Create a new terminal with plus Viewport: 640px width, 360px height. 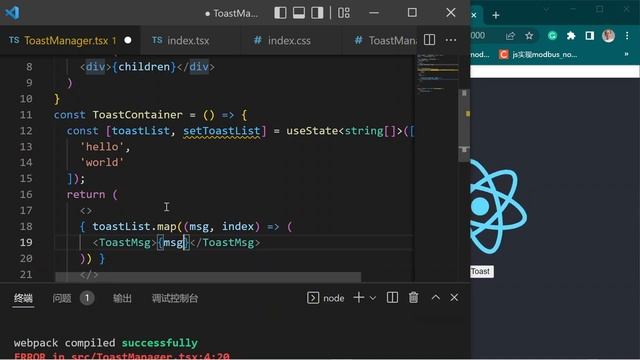pos(359,298)
